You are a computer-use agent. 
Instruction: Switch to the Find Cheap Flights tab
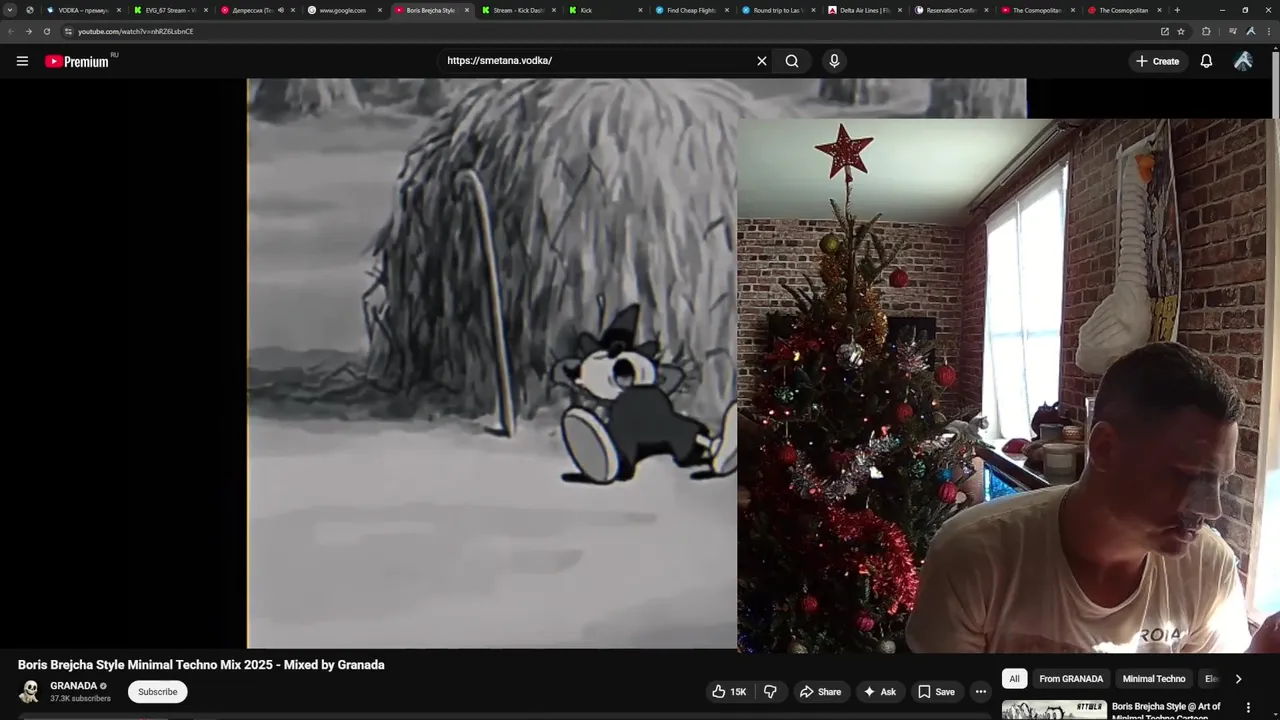[x=691, y=10]
